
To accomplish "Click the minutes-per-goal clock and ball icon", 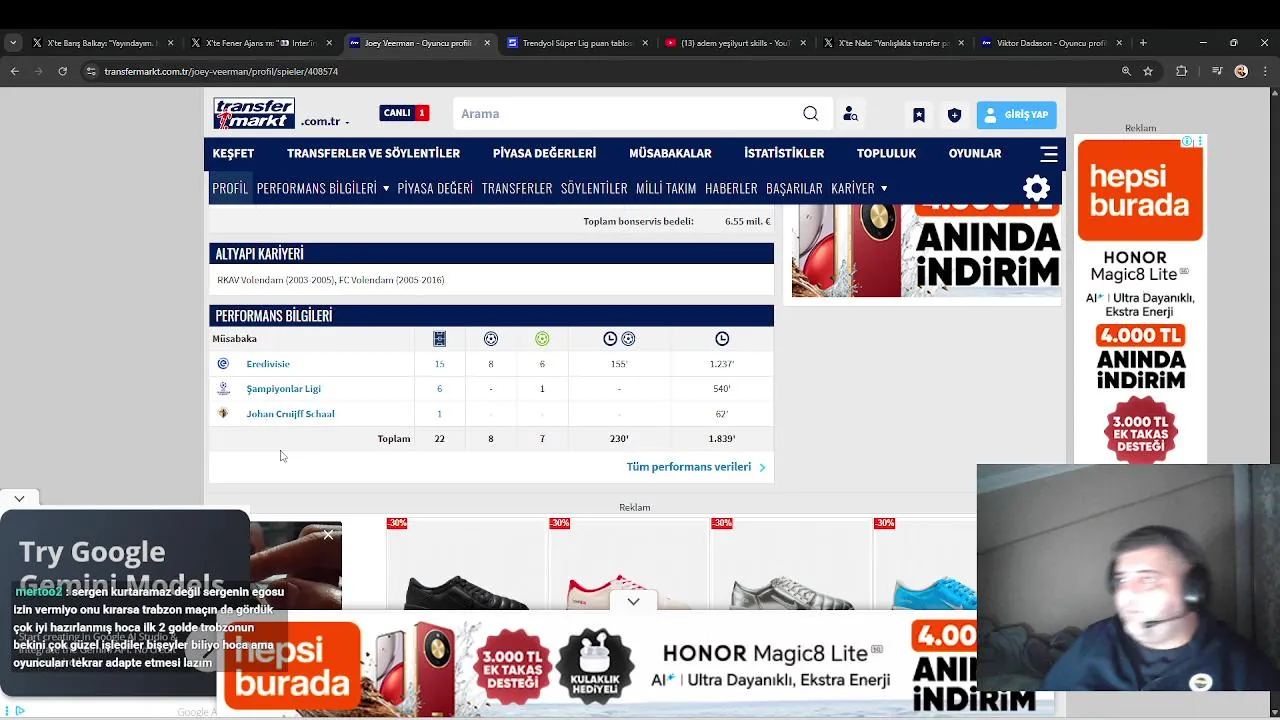I will click(x=619, y=339).
